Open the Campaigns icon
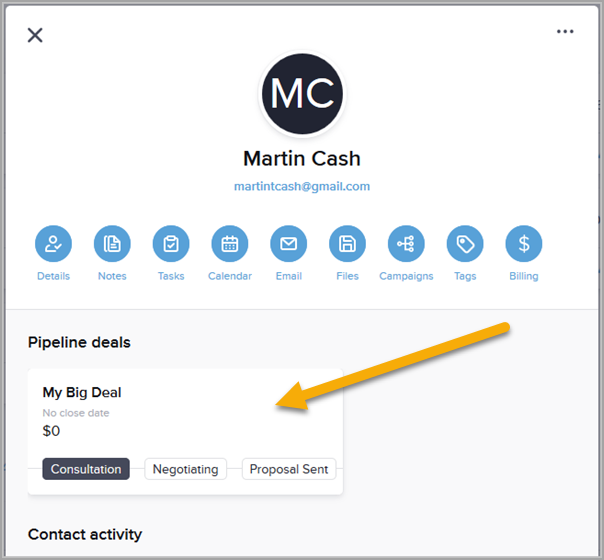The image size is (604, 560). click(x=406, y=244)
